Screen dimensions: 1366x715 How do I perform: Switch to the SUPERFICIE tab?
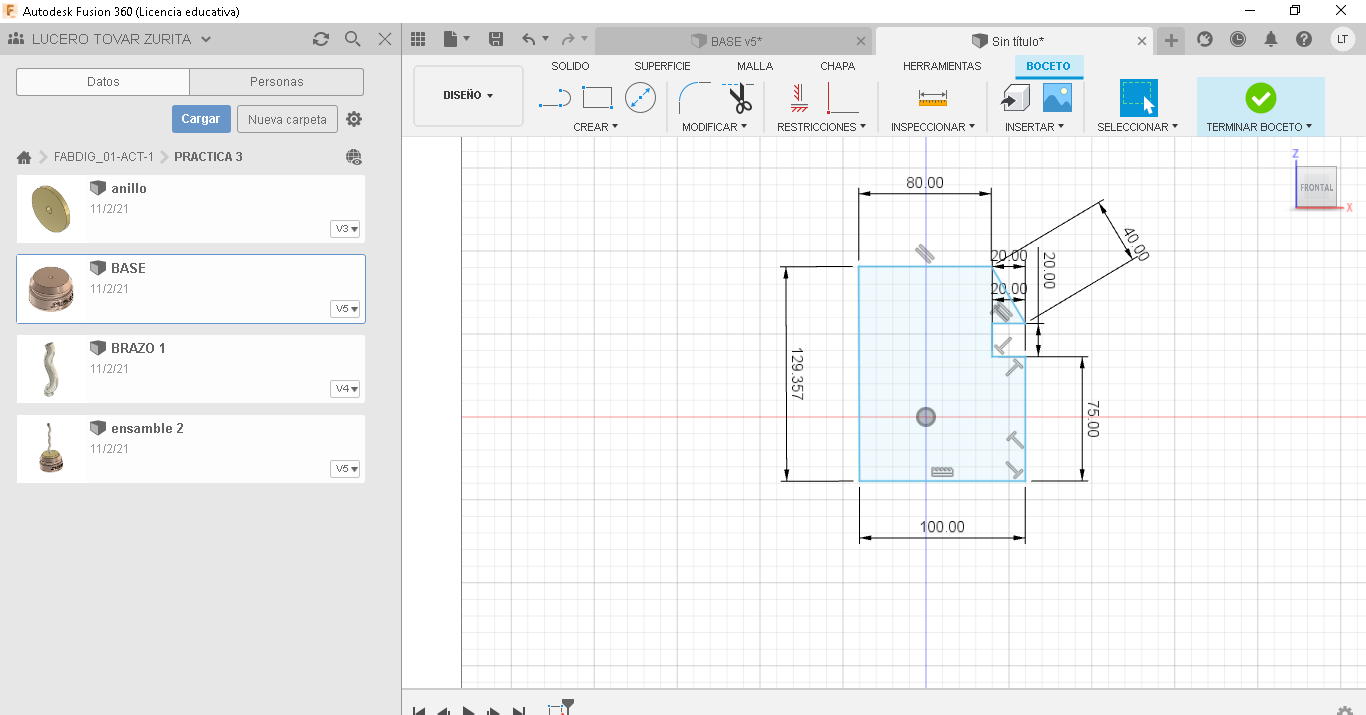click(662, 66)
